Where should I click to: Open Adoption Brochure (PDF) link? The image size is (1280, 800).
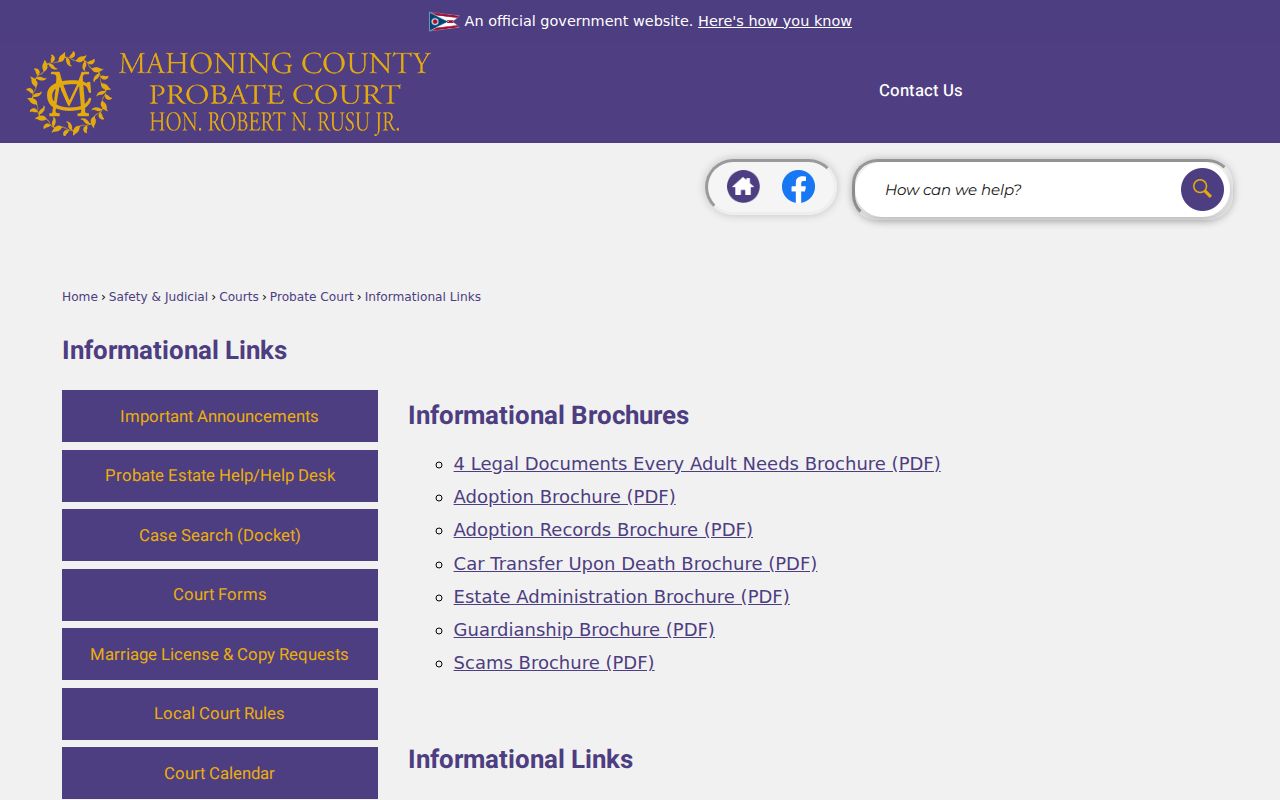564,497
